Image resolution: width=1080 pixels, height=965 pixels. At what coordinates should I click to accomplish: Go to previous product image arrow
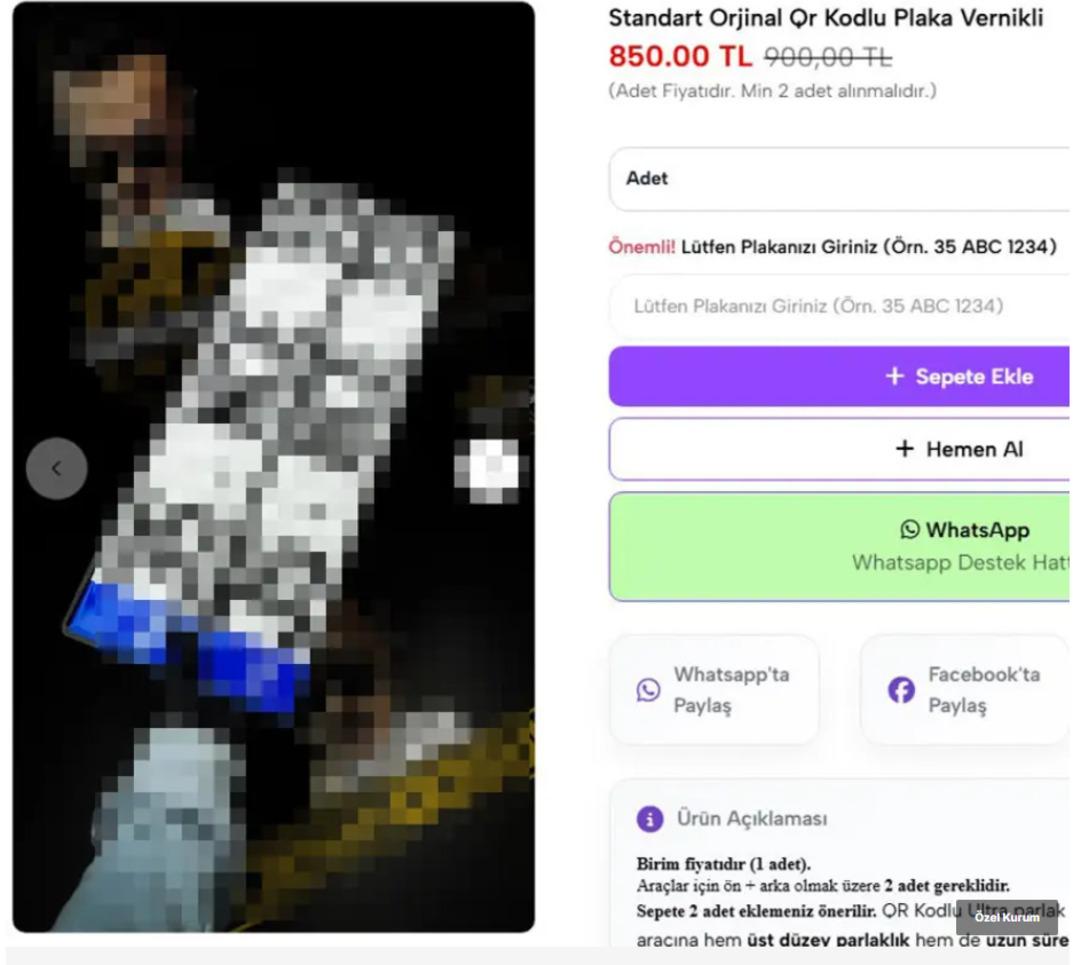click(x=56, y=468)
